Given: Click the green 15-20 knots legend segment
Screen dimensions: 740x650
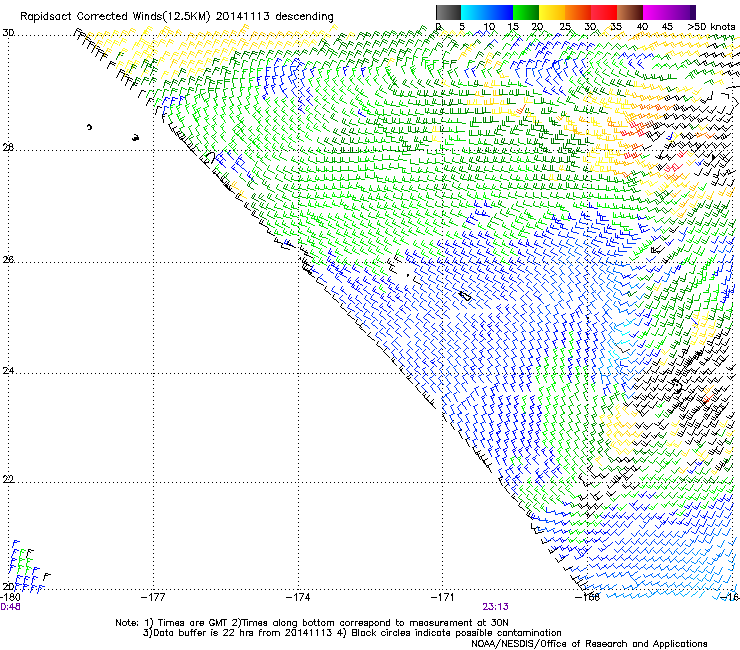Looking at the screenshot, I should pos(526,12).
